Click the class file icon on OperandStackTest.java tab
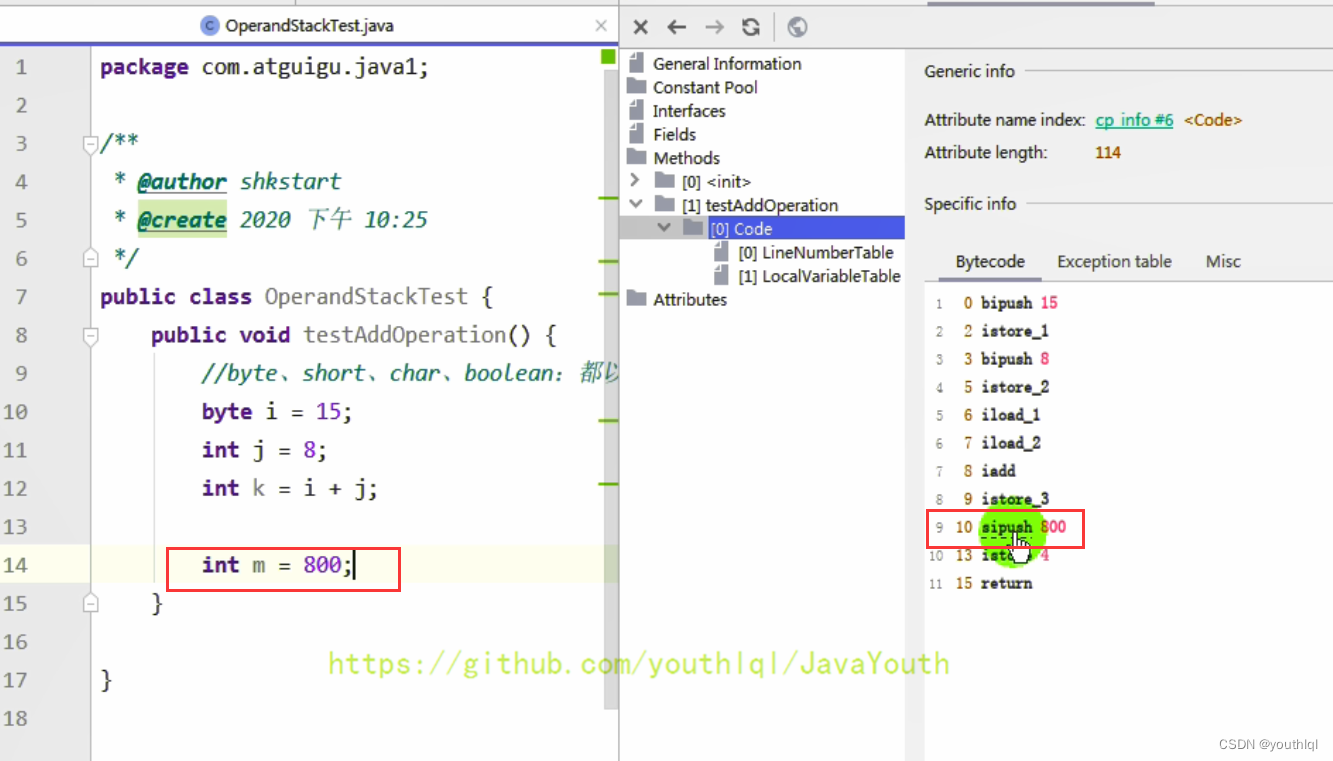1333x761 pixels. coord(209,26)
